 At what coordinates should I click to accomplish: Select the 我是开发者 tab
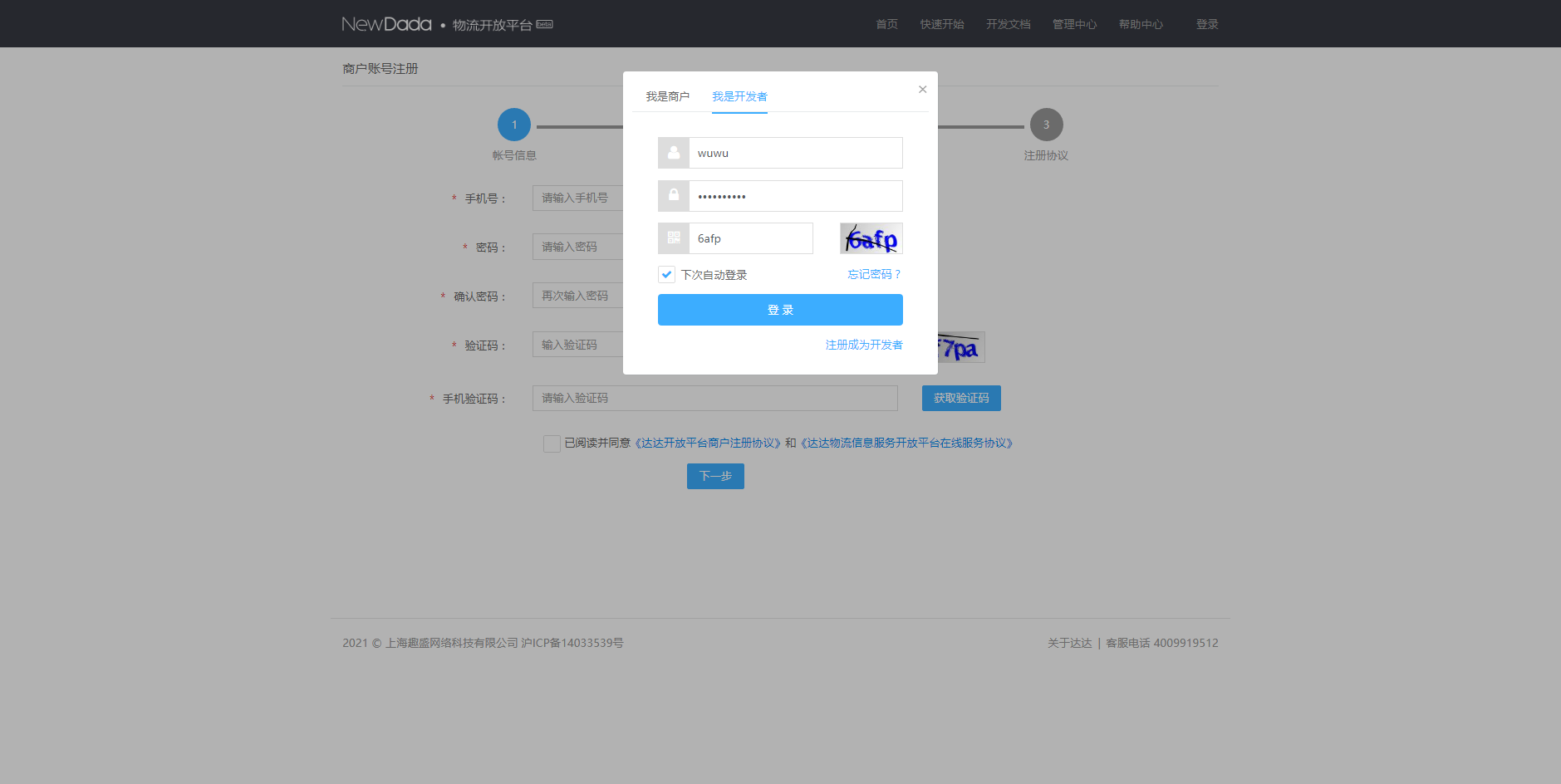tap(739, 96)
